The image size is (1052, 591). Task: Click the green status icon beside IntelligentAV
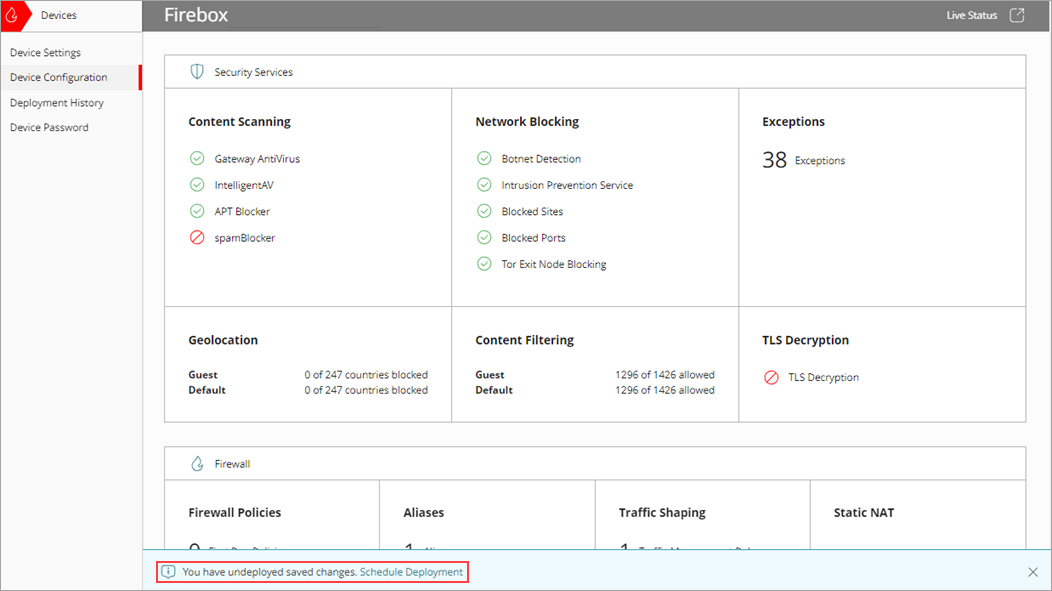(x=197, y=184)
